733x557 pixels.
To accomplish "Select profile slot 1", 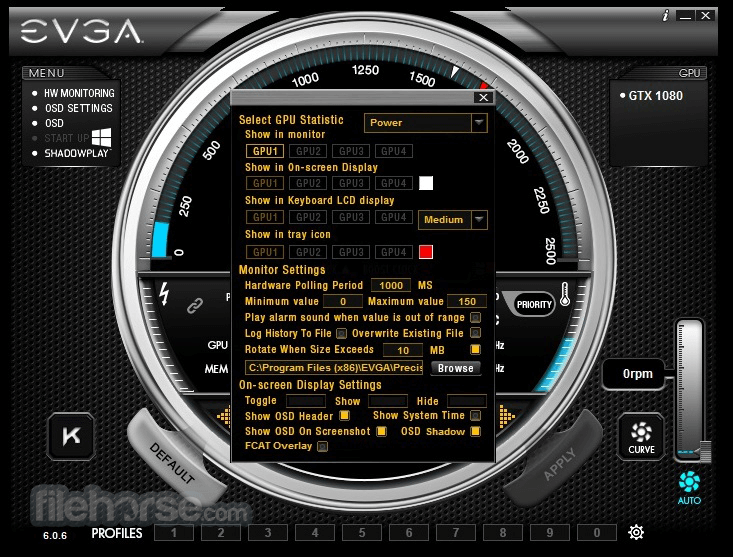I will pyautogui.click(x=173, y=533).
